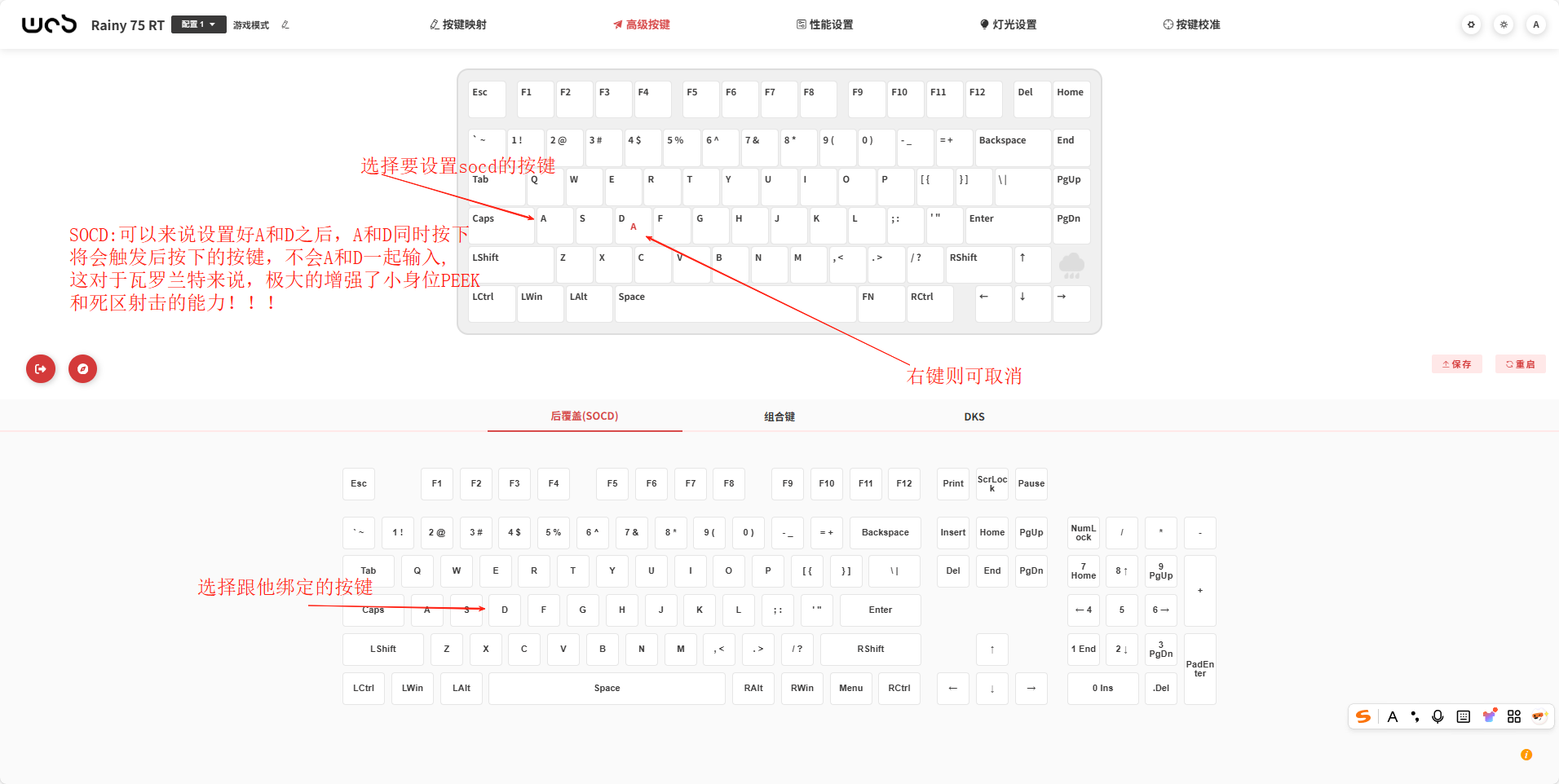Choose the Pause key in the bottom list
This screenshot has width=1559, height=784.
click(x=1031, y=484)
